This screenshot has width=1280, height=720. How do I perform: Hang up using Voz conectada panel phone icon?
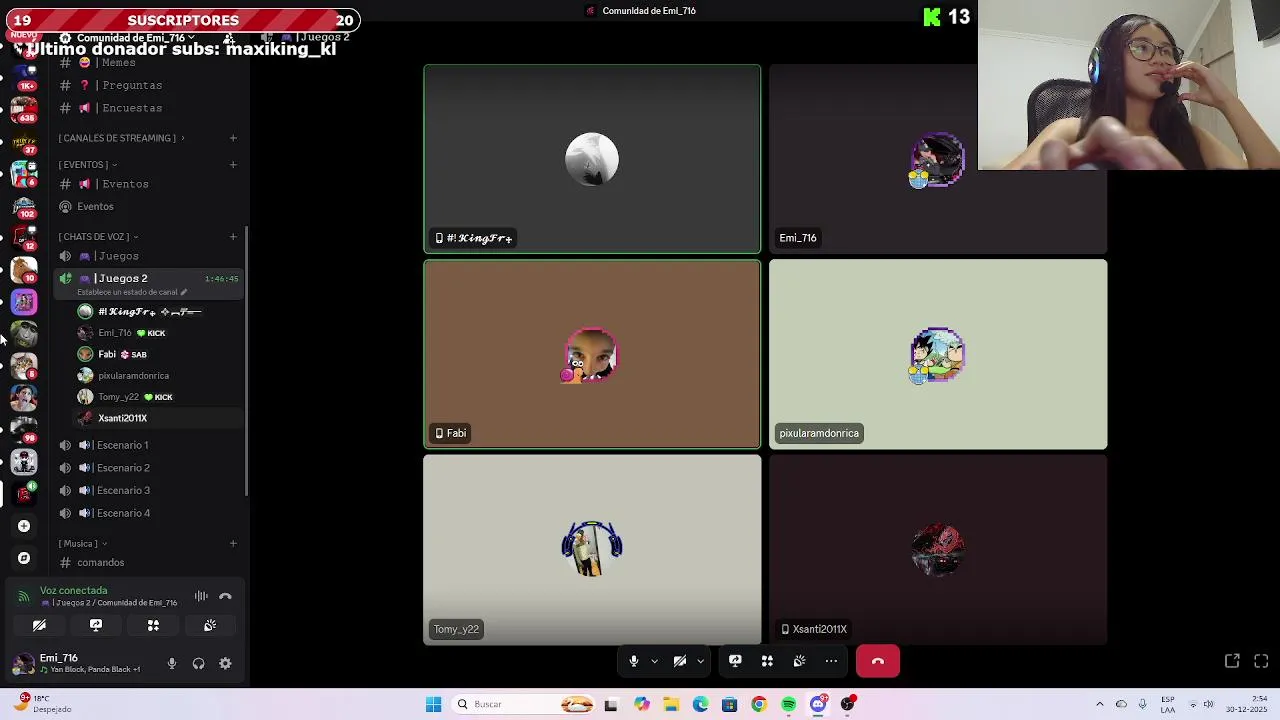click(225, 596)
